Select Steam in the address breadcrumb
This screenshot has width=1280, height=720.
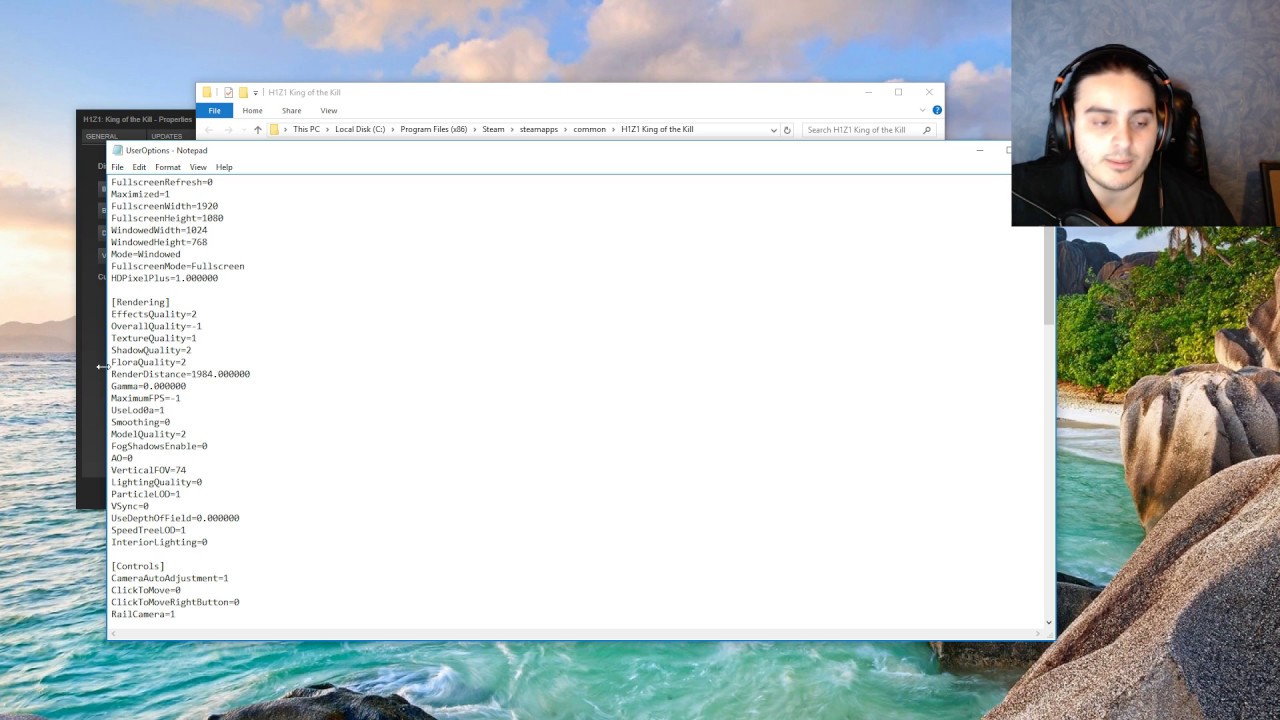[x=493, y=130]
